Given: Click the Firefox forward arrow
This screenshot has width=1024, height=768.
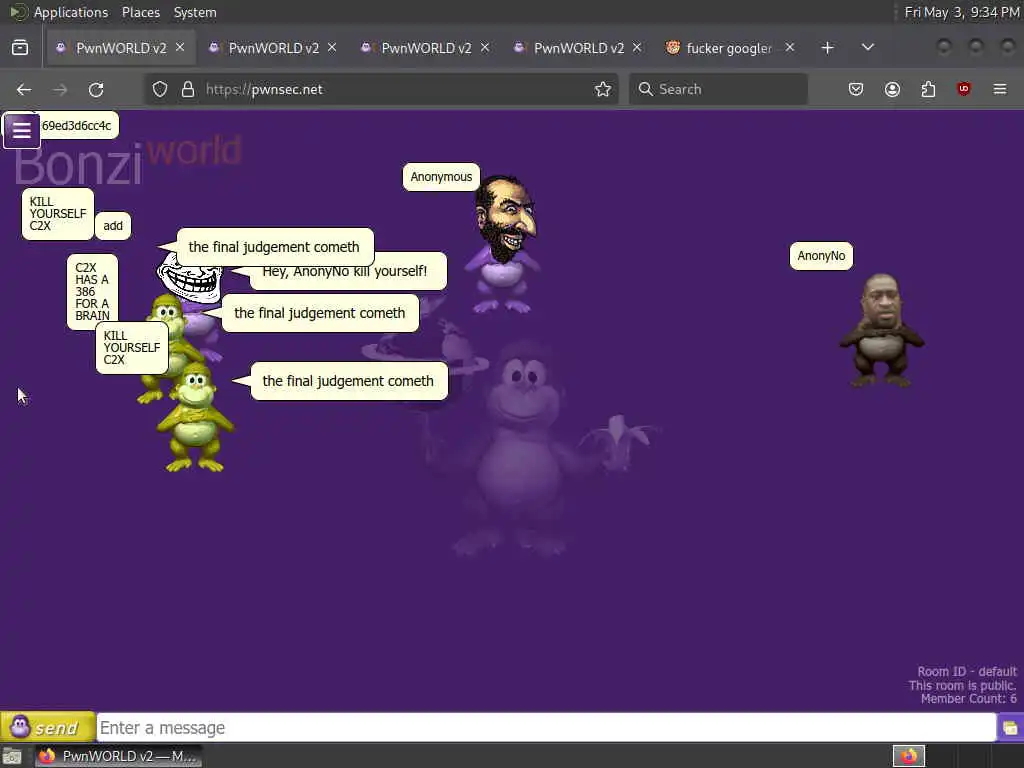Looking at the screenshot, I should (60, 89).
